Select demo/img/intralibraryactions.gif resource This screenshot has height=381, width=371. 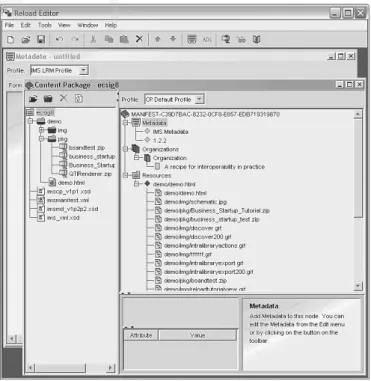pos(204,246)
